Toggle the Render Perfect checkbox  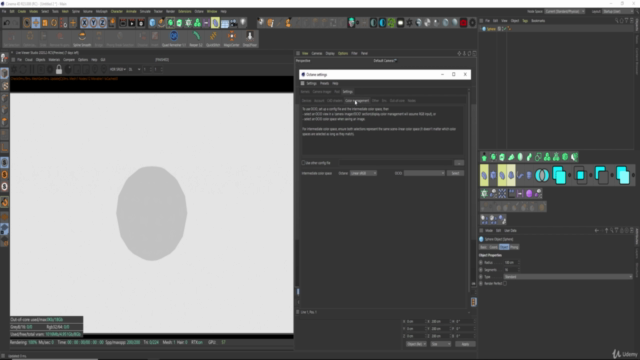tap(505, 284)
